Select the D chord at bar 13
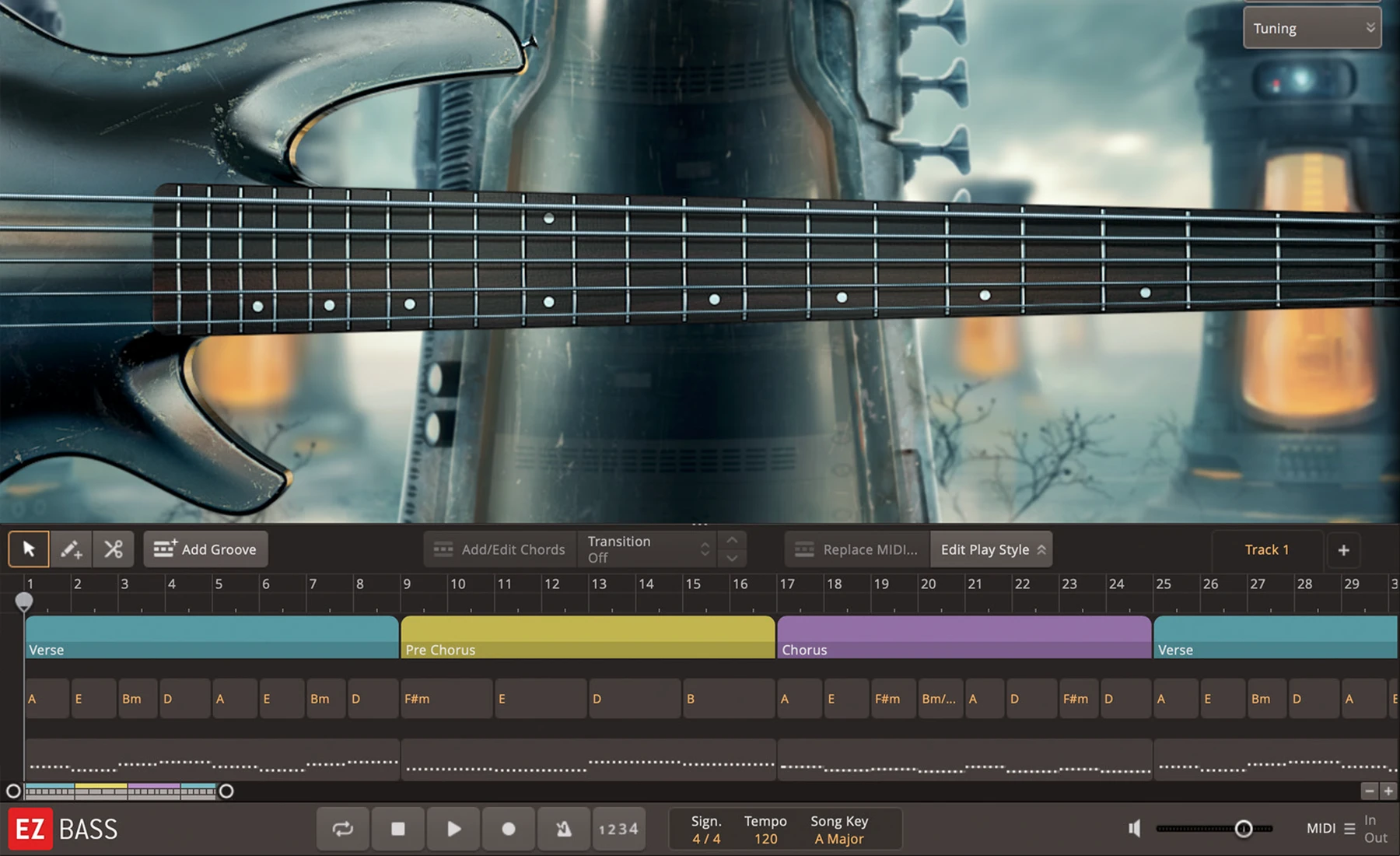 pos(635,699)
